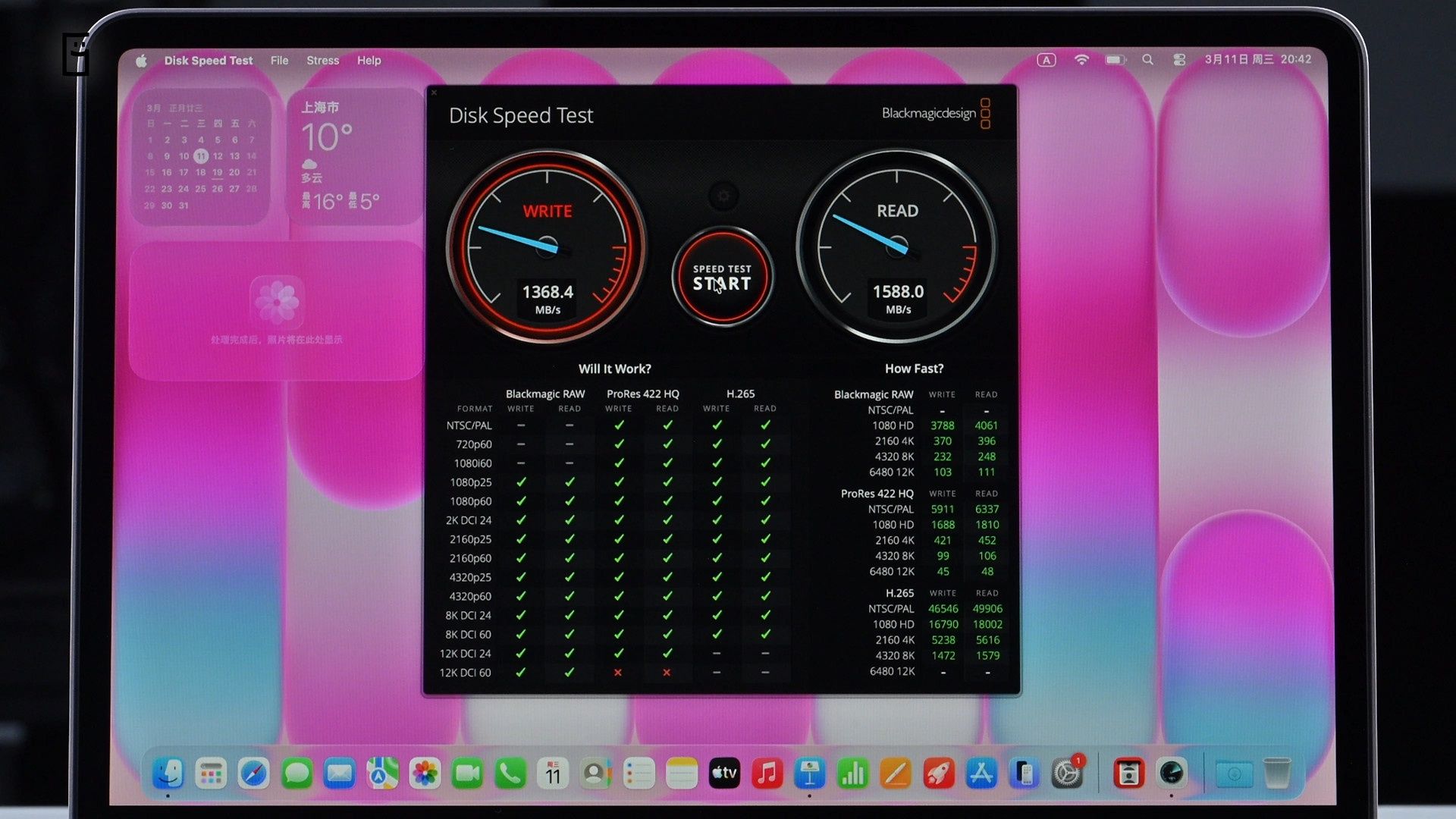Launch iPhone Mirroring from the Dock
1456x819 pixels.
(x=1025, y=773)
